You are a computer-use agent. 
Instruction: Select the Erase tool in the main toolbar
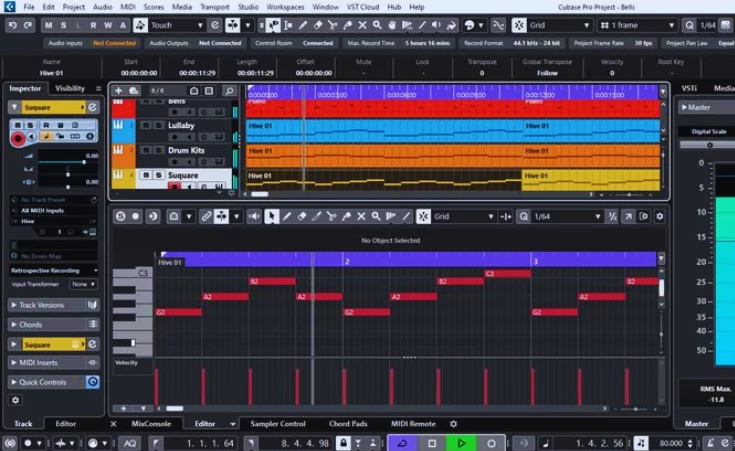point(318,25)
